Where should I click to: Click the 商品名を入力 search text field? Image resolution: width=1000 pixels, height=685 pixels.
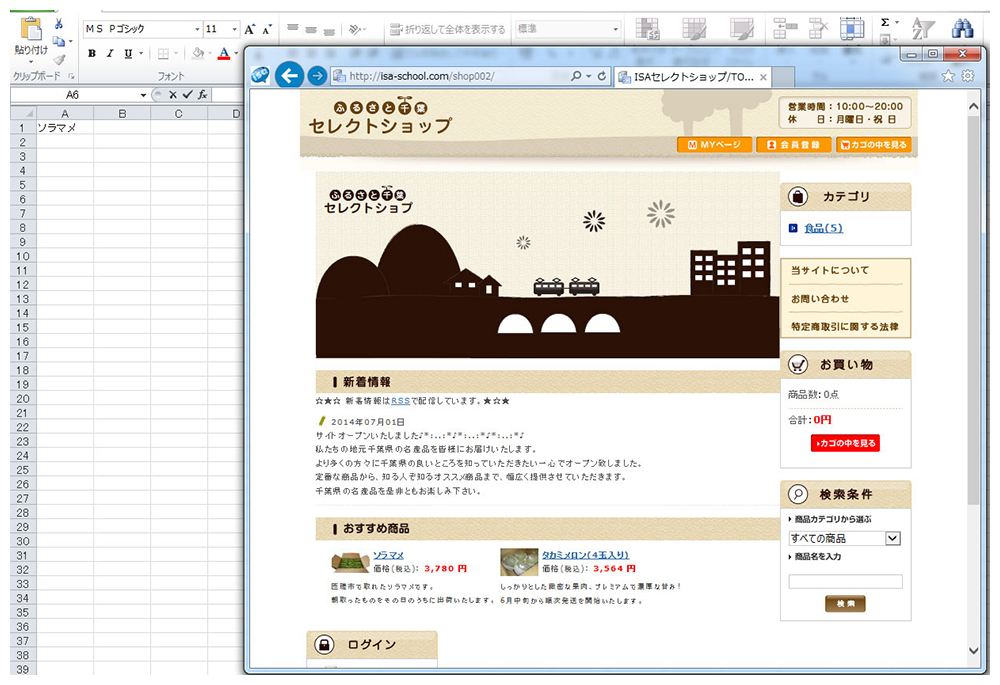[x=846, y=581]
